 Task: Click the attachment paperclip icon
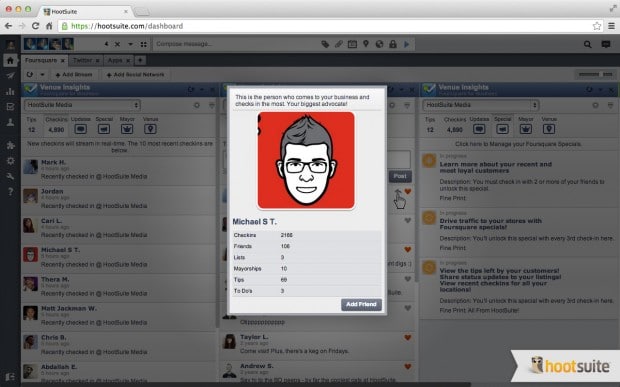pyautogui.click(x=338, y=44)
